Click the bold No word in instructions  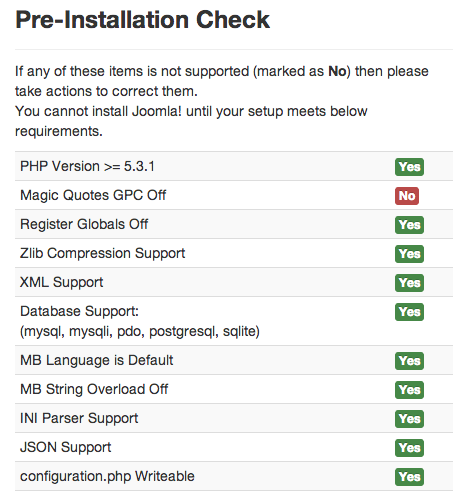click(x=337, y=71)
